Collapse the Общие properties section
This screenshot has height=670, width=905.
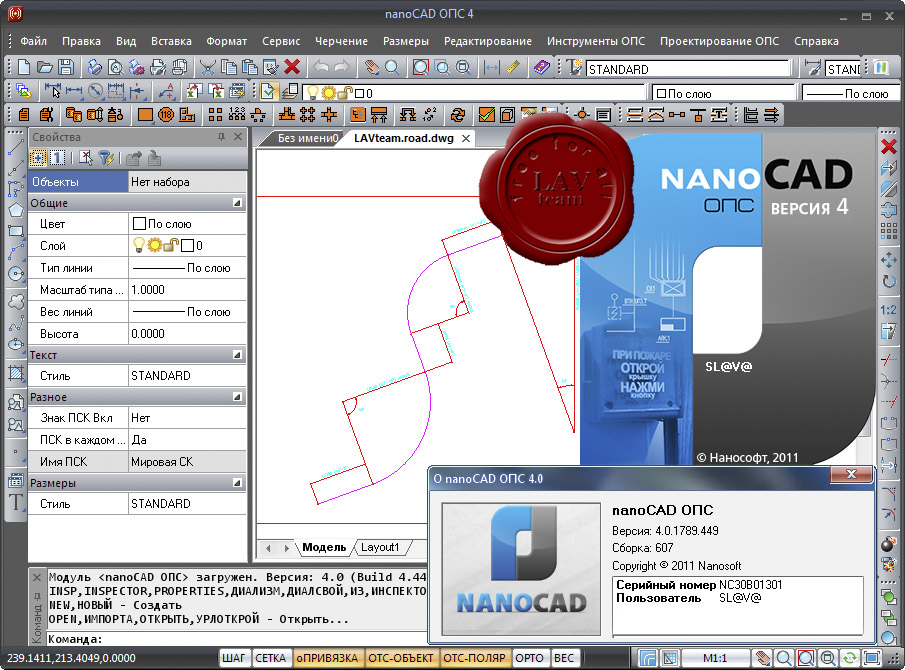(x=237, y=203)
